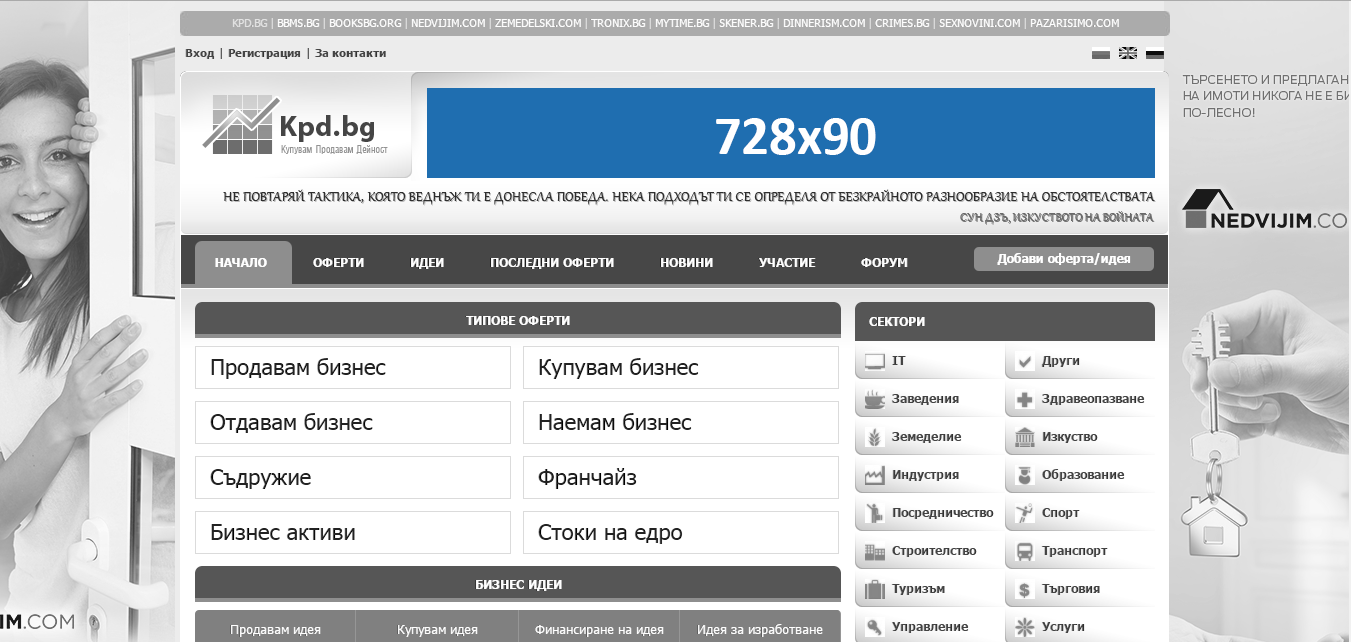This screenshot has height=642, width=1351.
Task: Select Франчайз offer type
Action: click(681, 478)
